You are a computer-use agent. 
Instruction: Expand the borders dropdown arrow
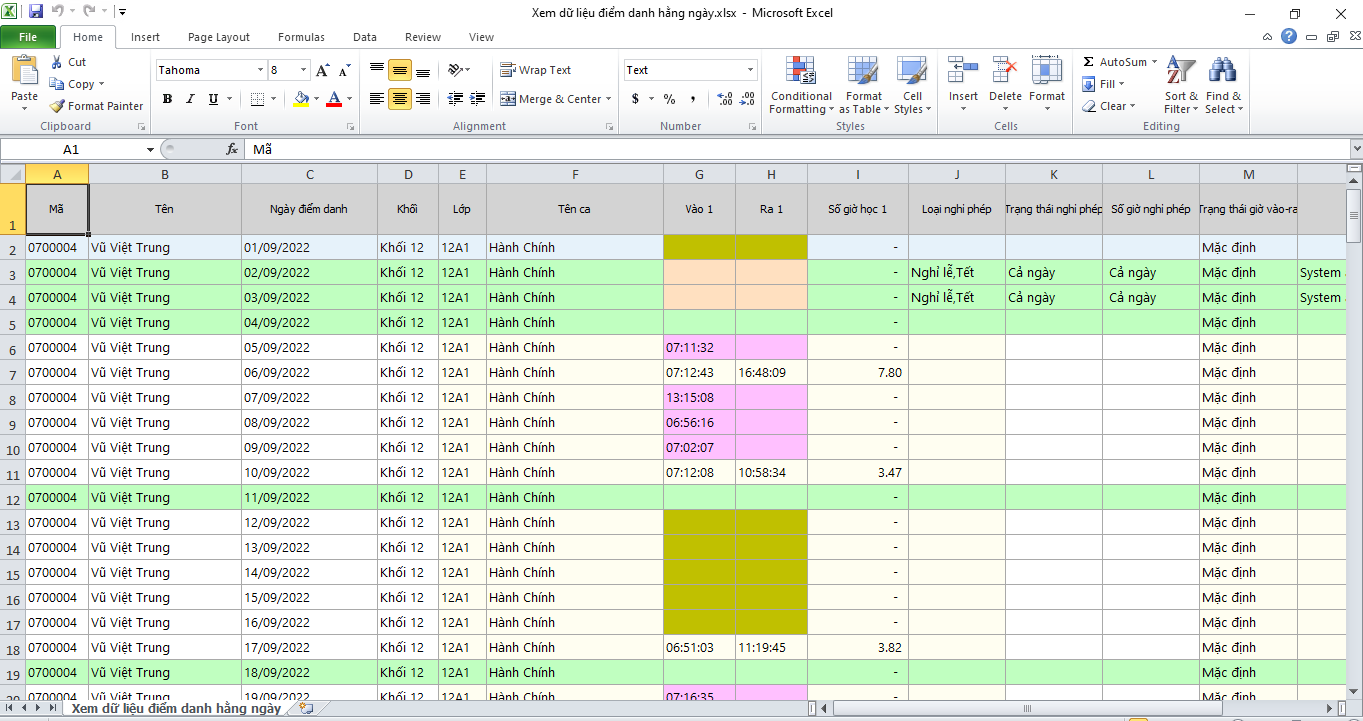275,99
